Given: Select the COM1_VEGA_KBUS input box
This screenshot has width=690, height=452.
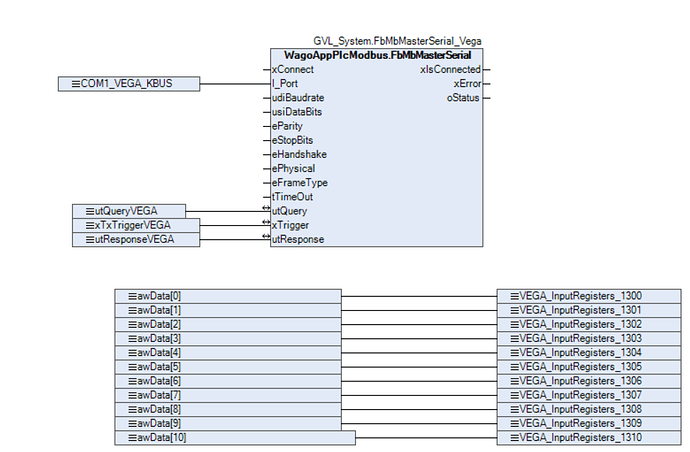Looking at the screenshot, I should pos(129,84).
